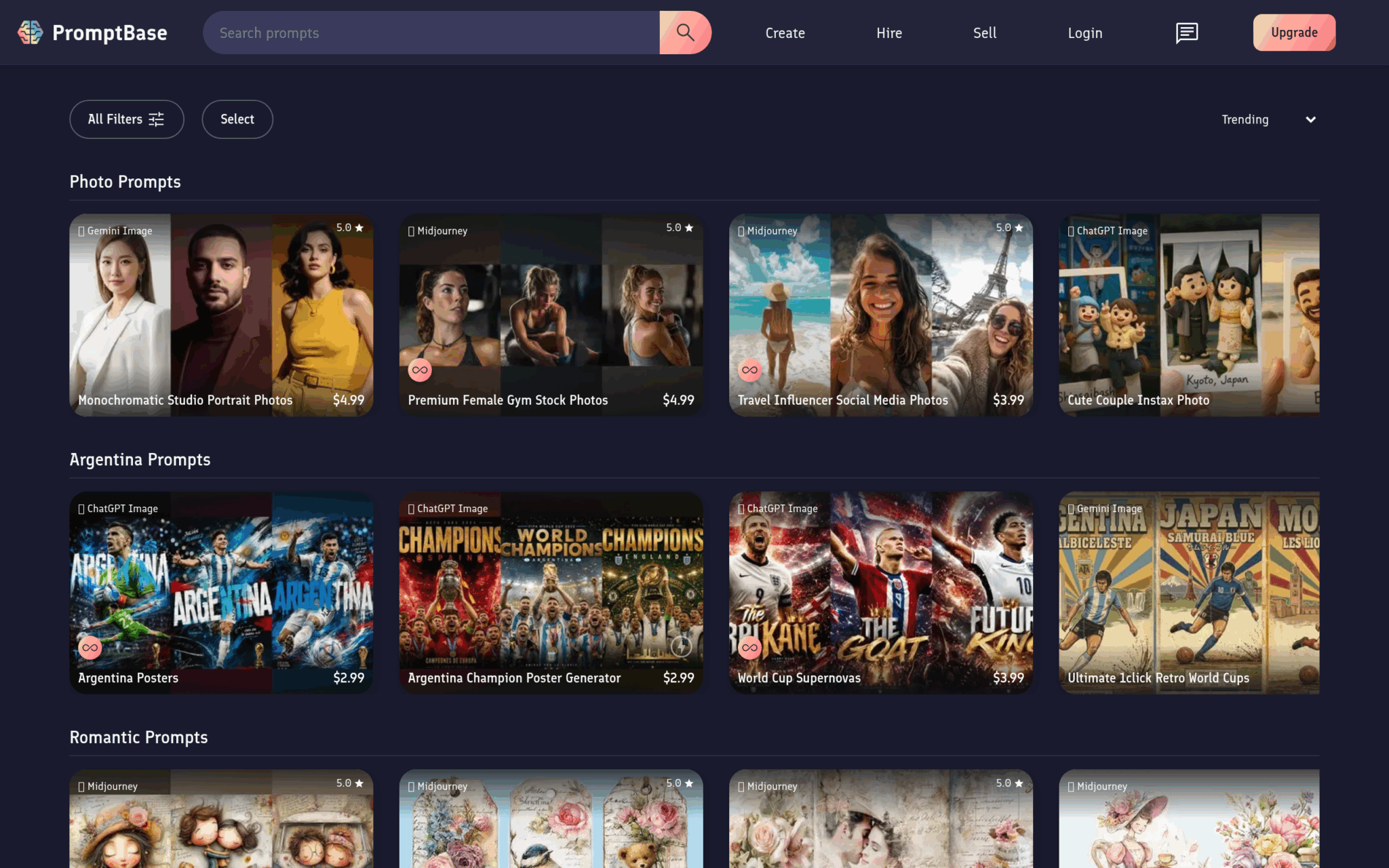The image size is (1389, 868).
Task: Click lightning badge on Argentina Champion Poster card
Action: click(681, 647)
